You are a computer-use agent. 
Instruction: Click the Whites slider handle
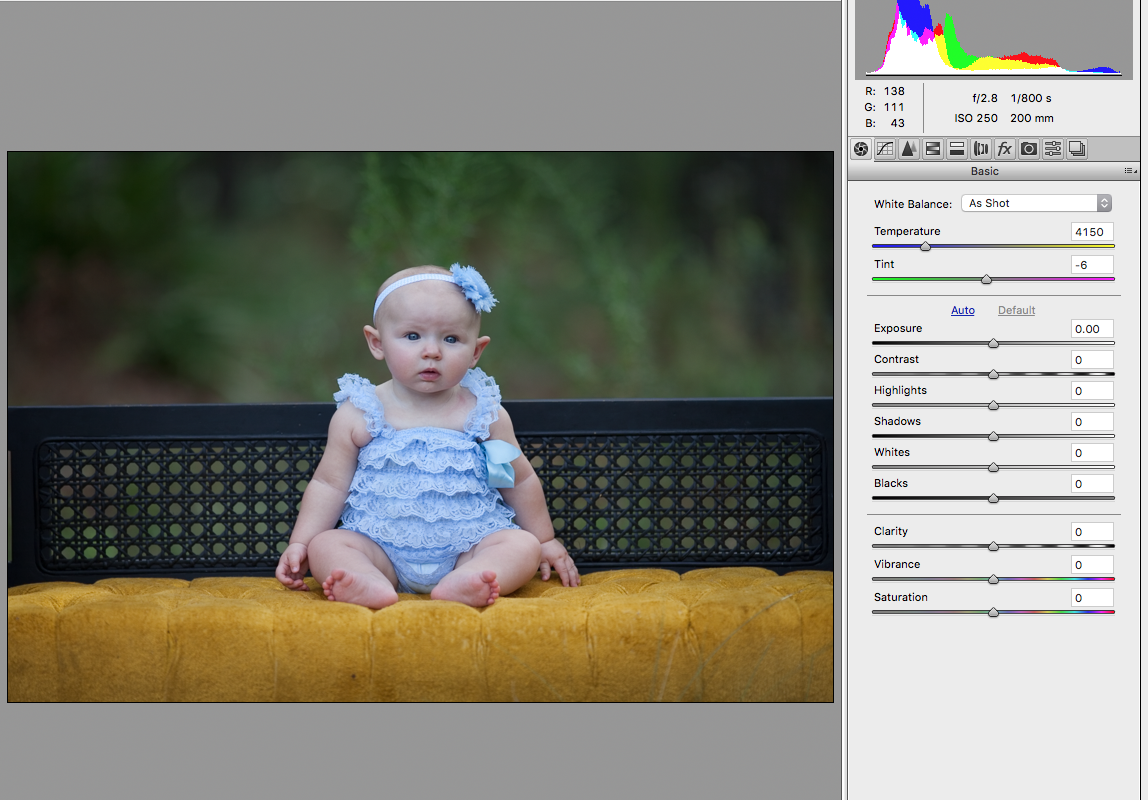[994, 468]
